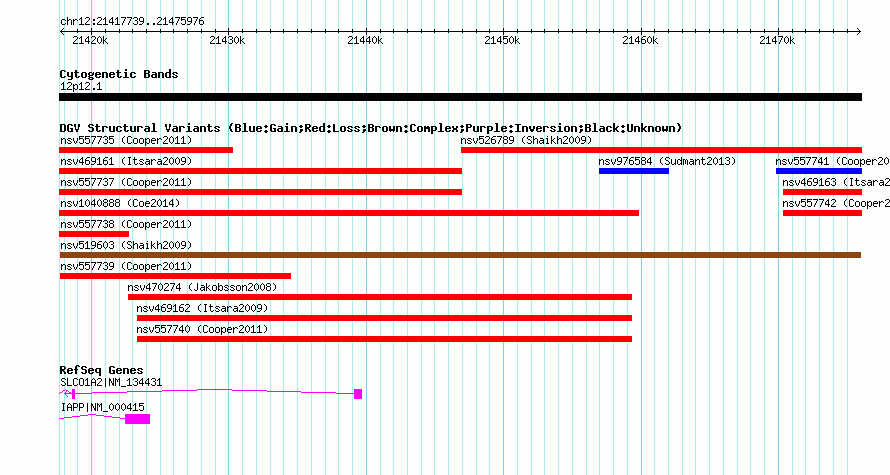890x475 pixels.
Task: Open the nsv557739 (Cooper2011) variant bar
Action: (x=175, y=276)
